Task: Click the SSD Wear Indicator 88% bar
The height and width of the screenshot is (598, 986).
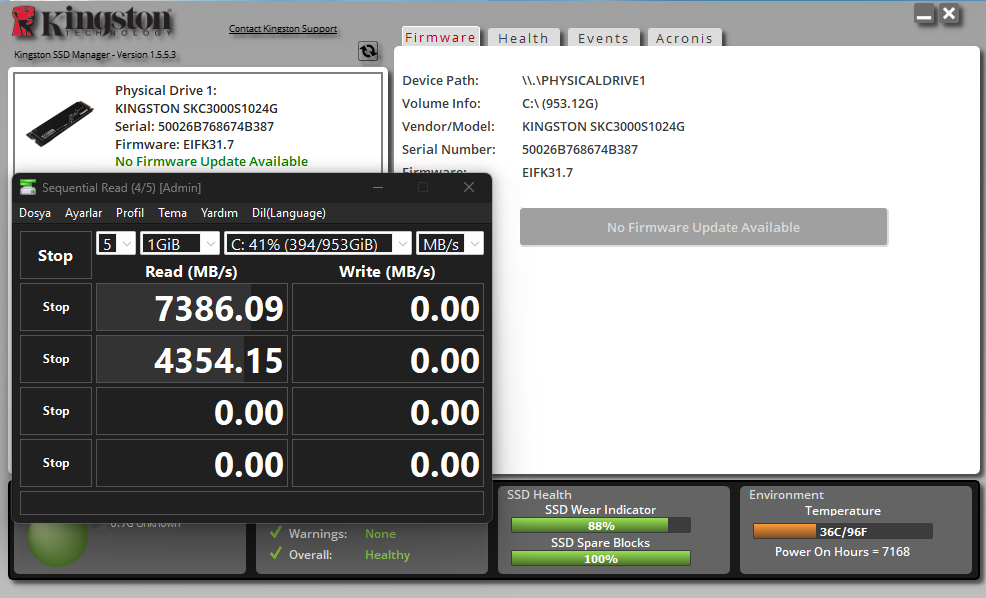Action: [x=601, y=525]
